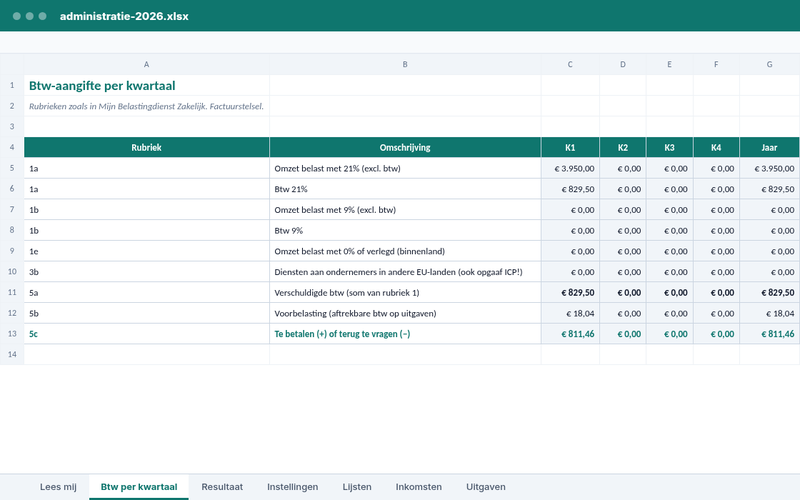Click the Omschrijving header cell
The width and height of the screenshot is (800, 500).
point(405,147)
